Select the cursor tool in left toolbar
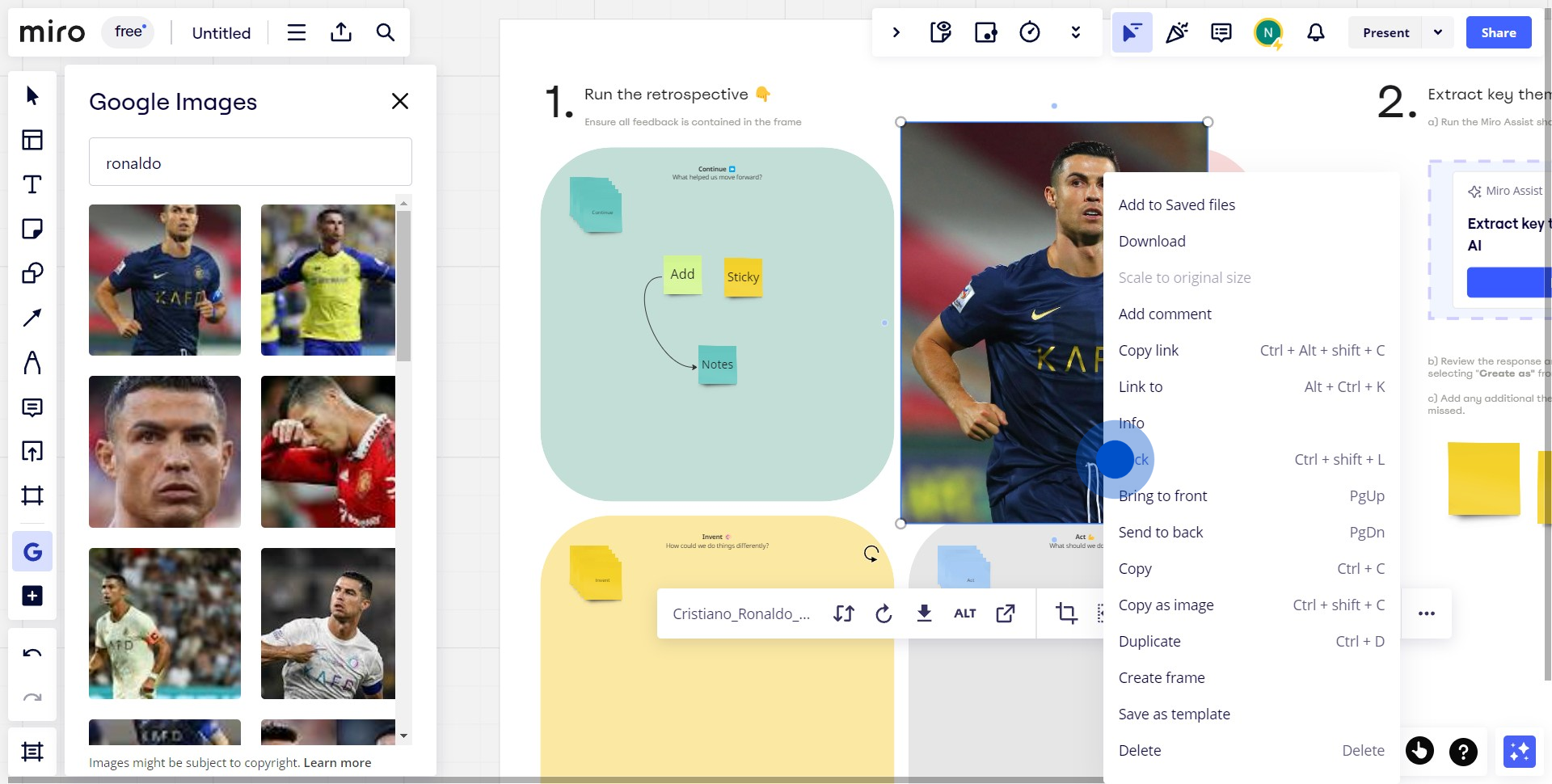Screen dimensions: 1552x784 [32, 96]
